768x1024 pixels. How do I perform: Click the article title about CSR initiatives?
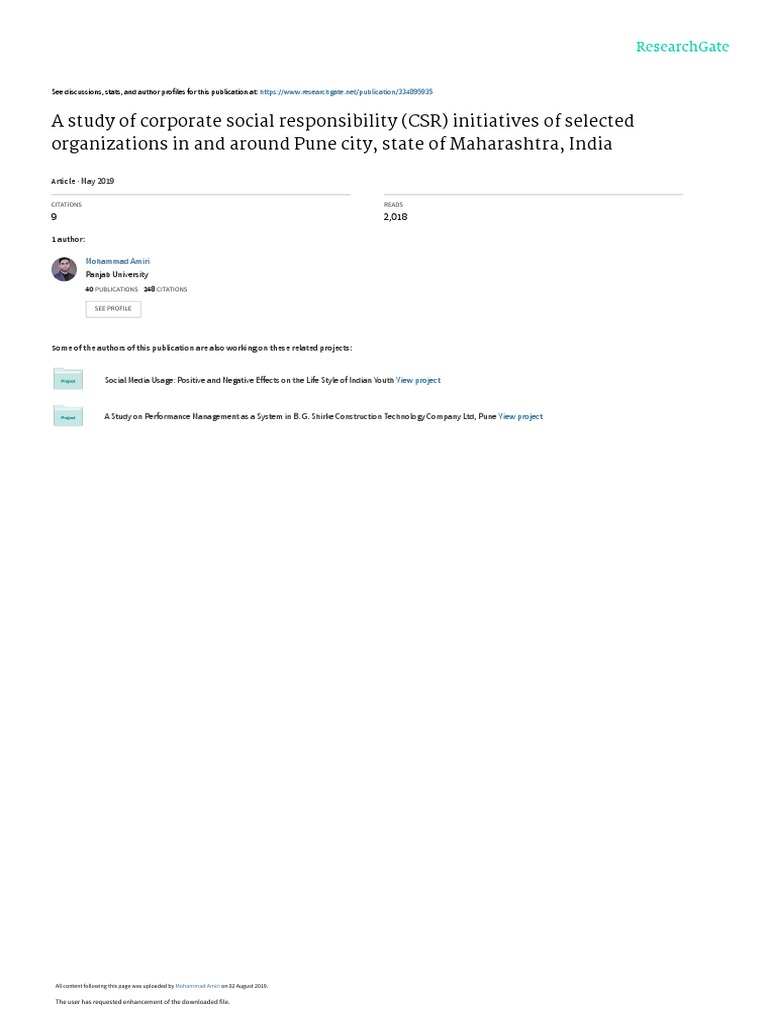pyautogui.click(x=343, y=132)
